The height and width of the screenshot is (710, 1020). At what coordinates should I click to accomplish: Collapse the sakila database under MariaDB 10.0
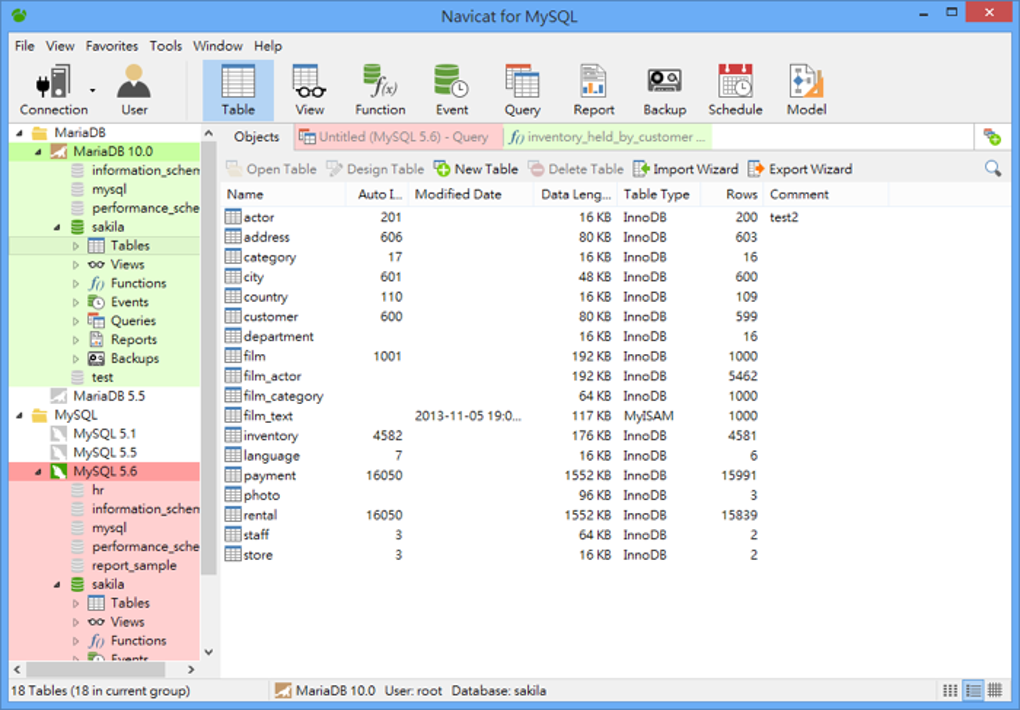(x=57, y=227)
